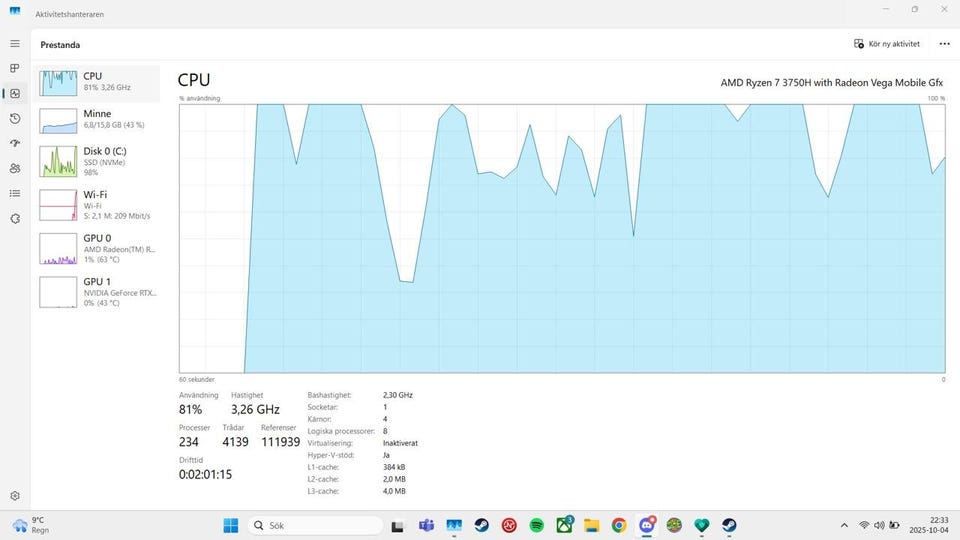Select Disk 0 (C:) entry

click(x=97, y=161)
